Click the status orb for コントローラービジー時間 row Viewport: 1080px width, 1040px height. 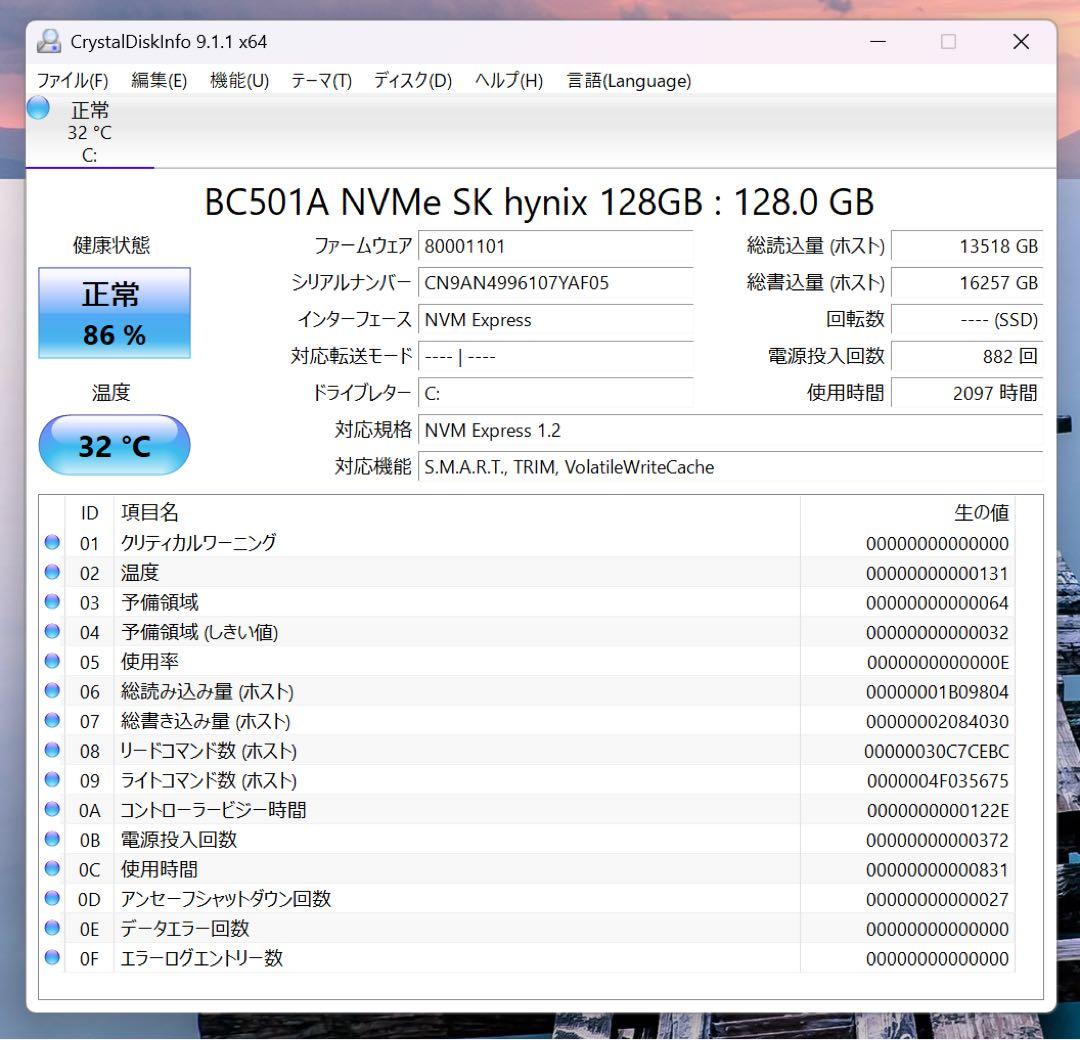(x=52, y=809)
